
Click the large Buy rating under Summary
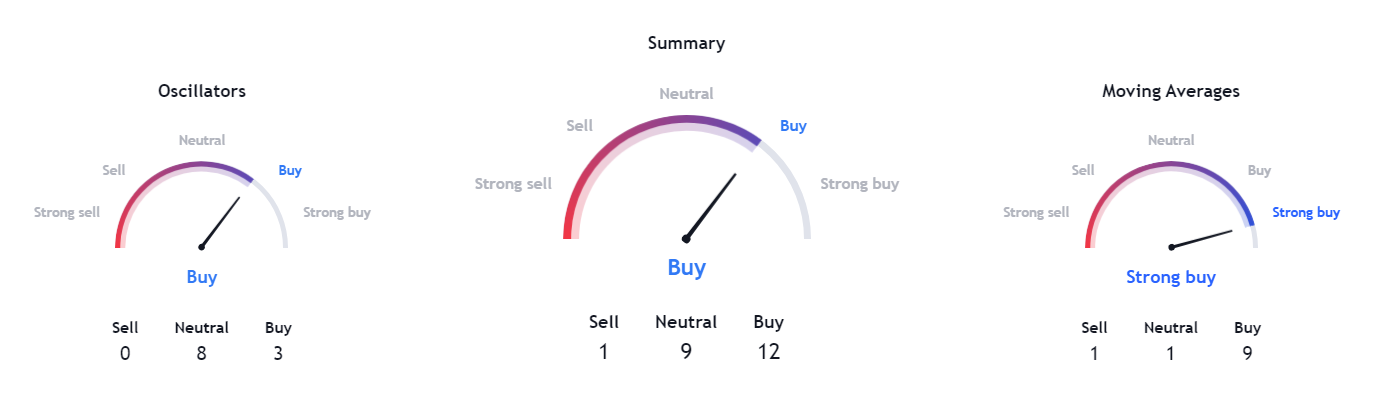(x=686, y=268)
